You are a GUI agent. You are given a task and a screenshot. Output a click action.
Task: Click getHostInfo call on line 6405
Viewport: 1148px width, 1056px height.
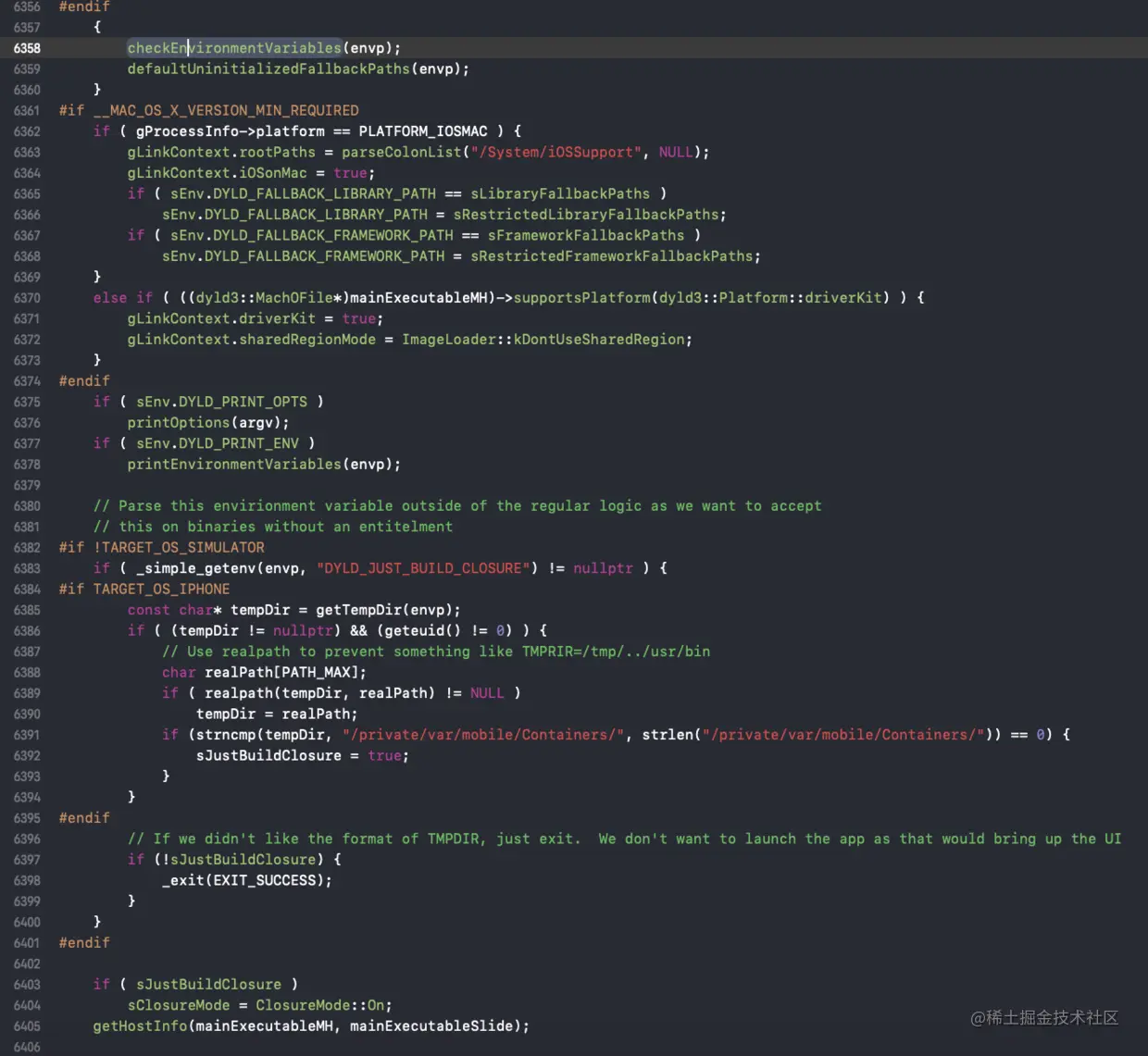tap(311, 1026)
